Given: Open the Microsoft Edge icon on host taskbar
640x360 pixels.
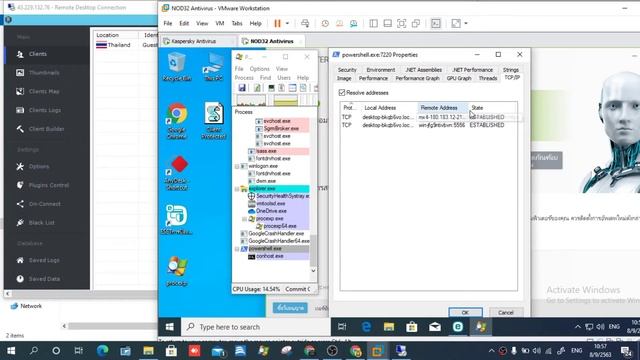Looking at the screenshot, I should point(102,351).
